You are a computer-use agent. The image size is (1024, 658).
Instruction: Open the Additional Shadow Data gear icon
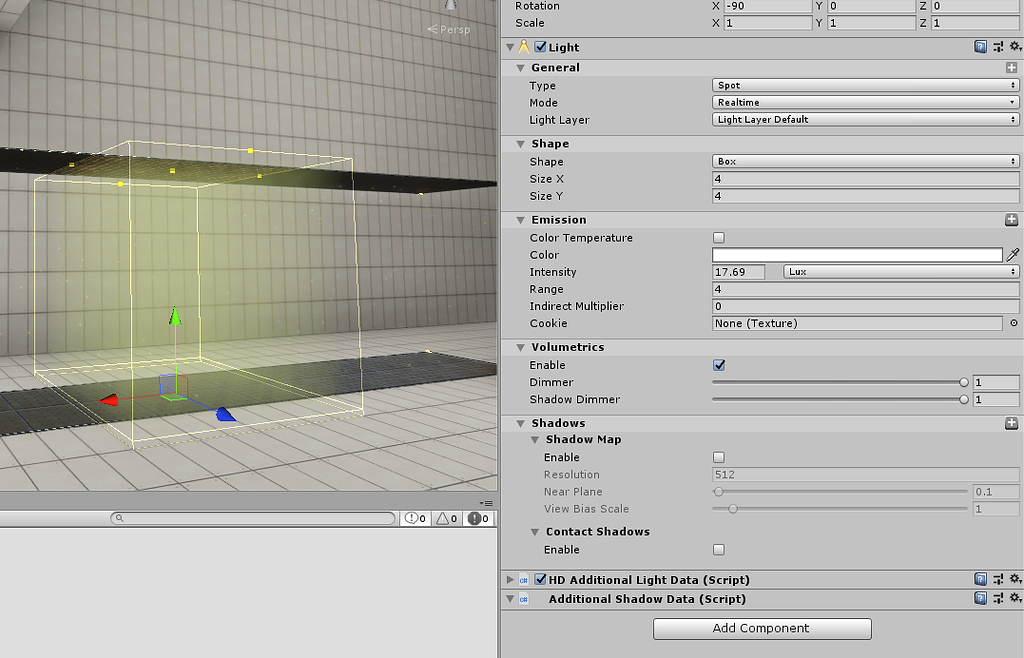1015,598
